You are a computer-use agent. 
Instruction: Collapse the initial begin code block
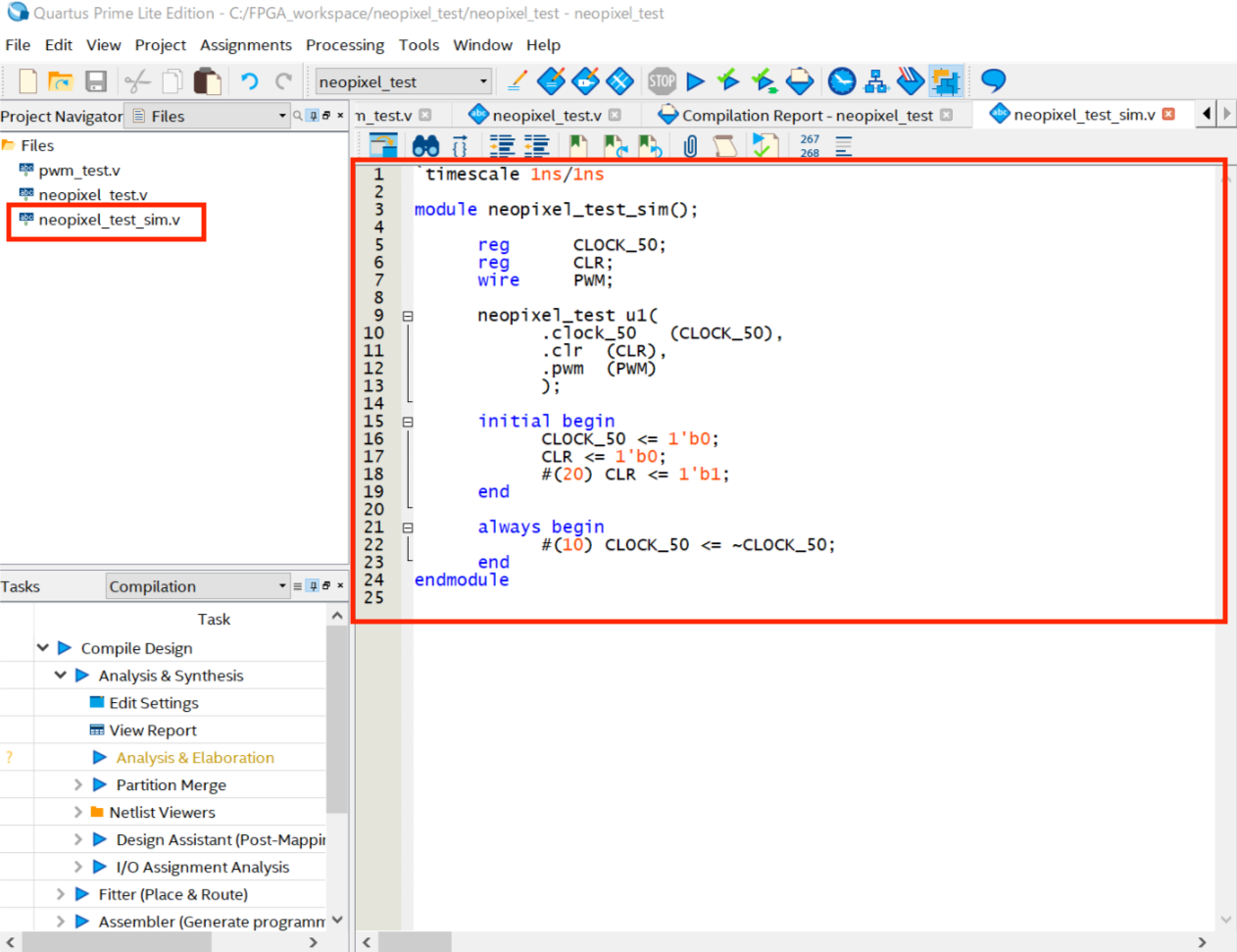pyautogui.click(x=408, y=423)
